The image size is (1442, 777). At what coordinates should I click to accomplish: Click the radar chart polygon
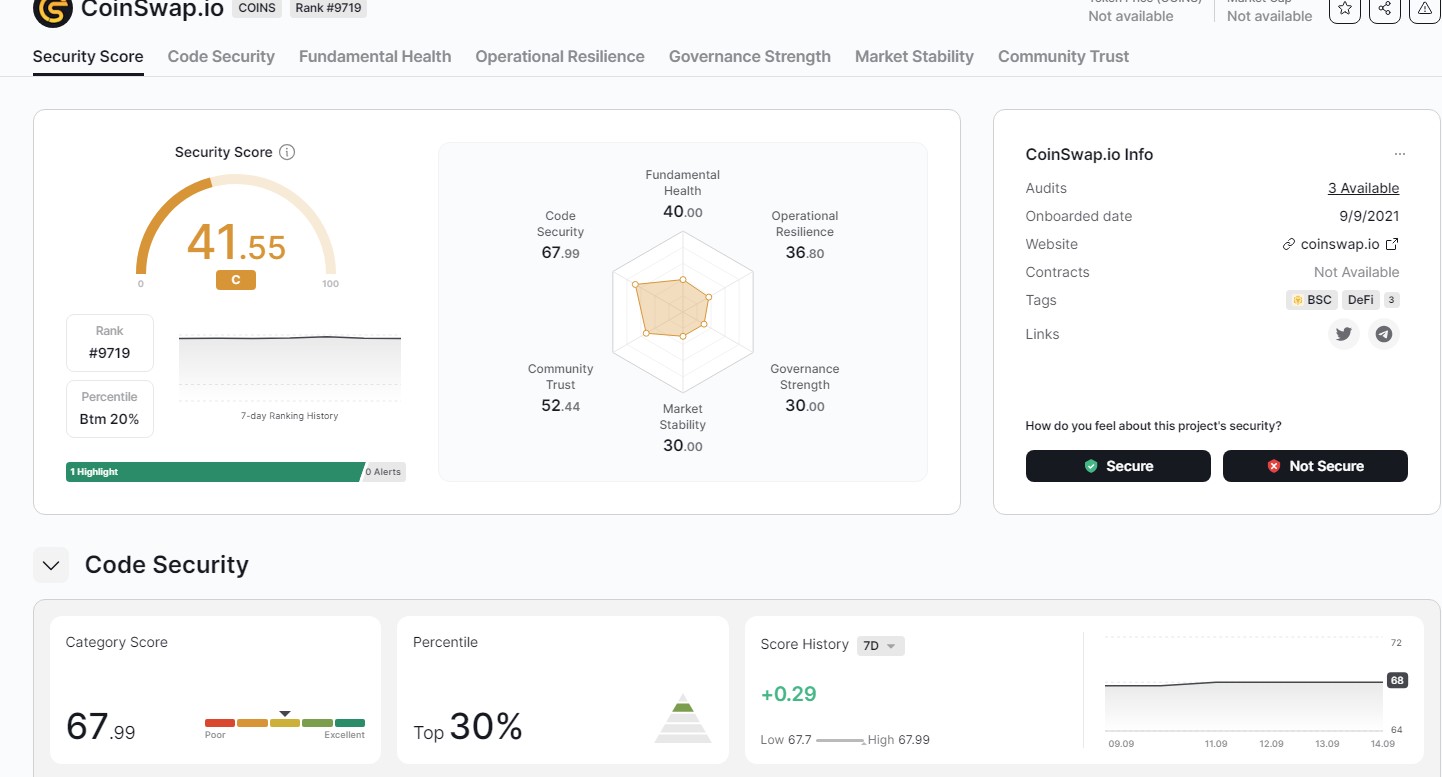672,308
